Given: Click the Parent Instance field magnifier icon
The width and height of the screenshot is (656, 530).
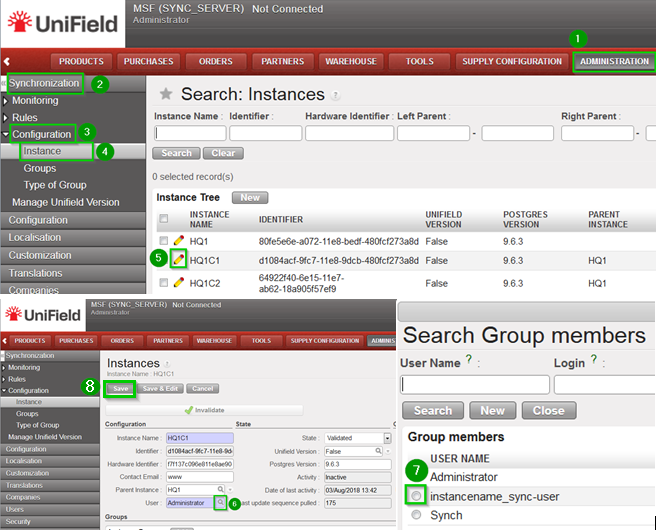Looking at the screenshot, I should point(220,490).
